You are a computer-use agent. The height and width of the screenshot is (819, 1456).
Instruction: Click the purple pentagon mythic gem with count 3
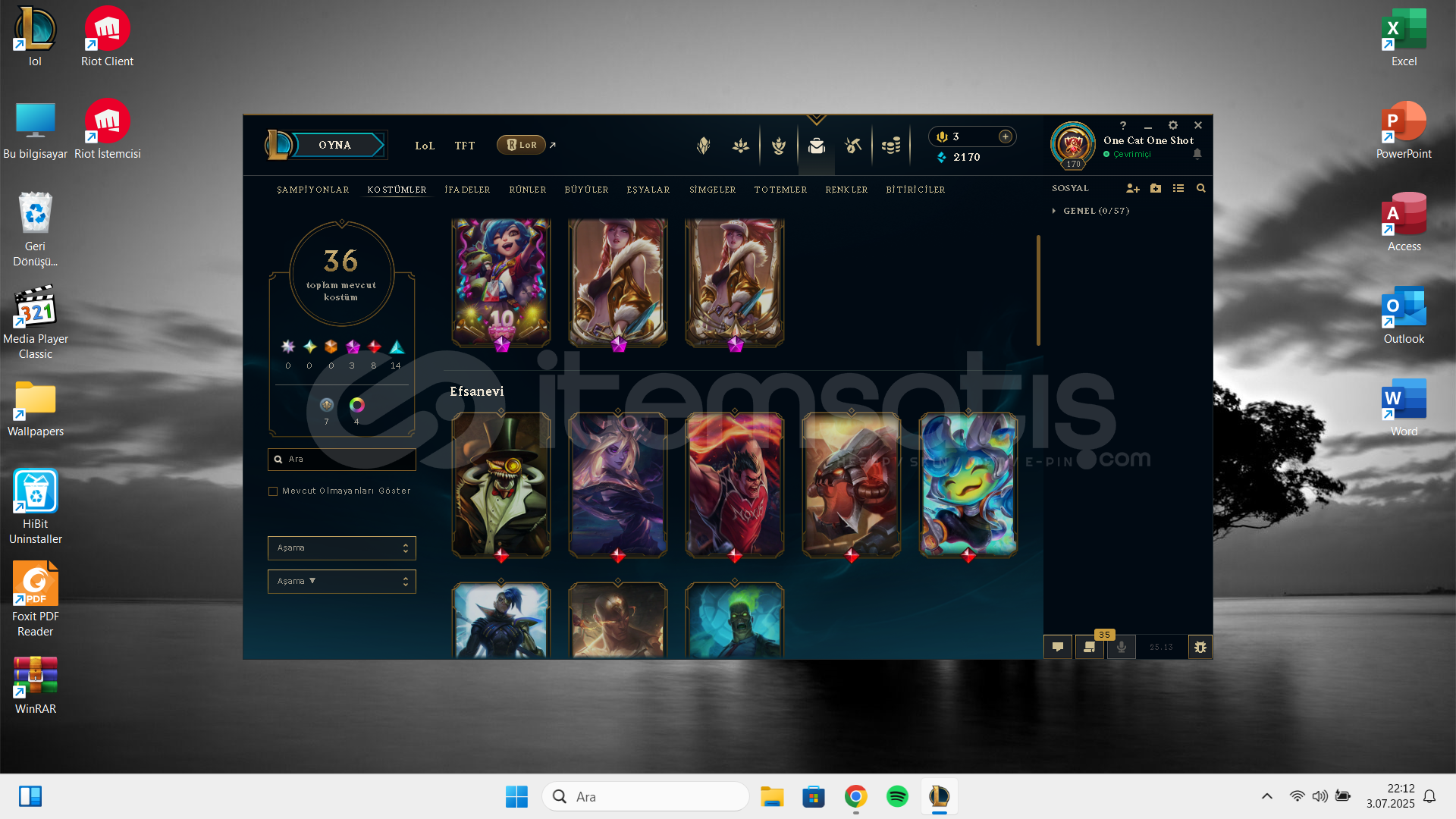point(353,347)
